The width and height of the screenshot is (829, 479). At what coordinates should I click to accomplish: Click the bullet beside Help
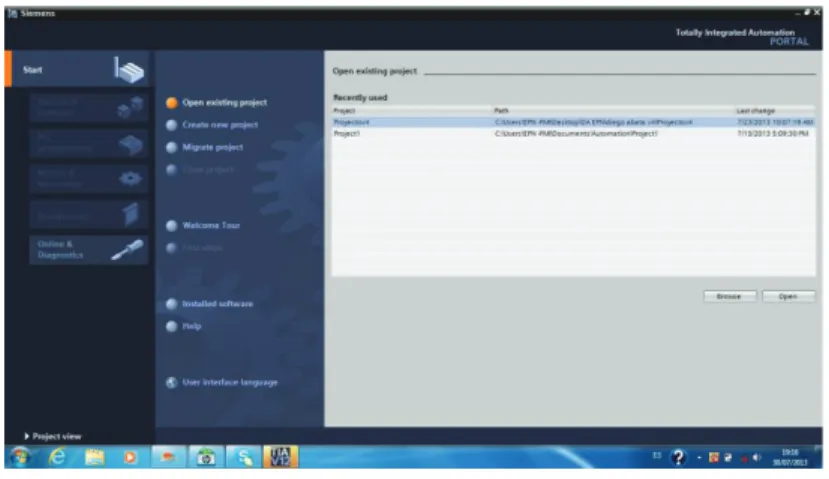[x=172, y=327]
